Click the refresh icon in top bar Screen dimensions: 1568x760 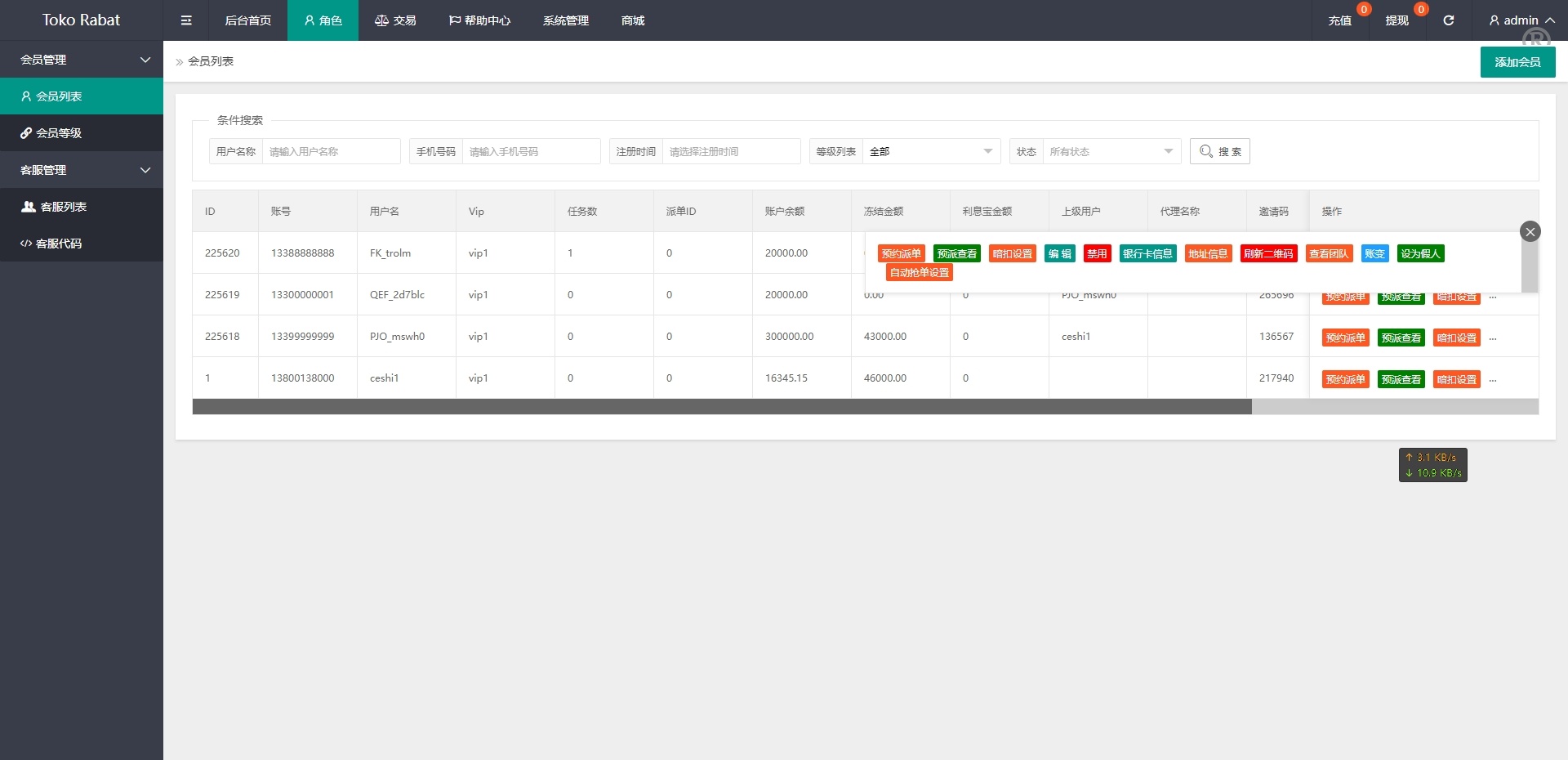point(1448,20)
